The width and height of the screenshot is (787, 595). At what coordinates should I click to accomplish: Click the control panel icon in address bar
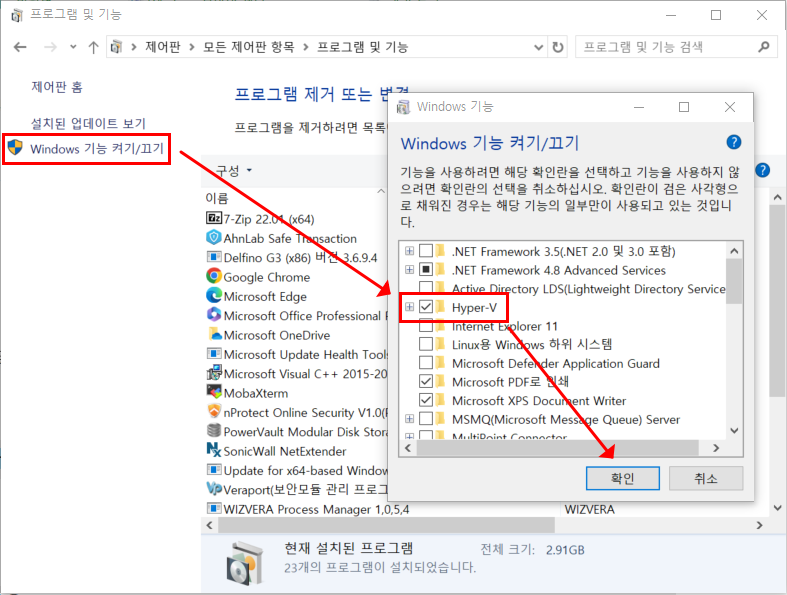pyautogui.click(x=116, y=47)
